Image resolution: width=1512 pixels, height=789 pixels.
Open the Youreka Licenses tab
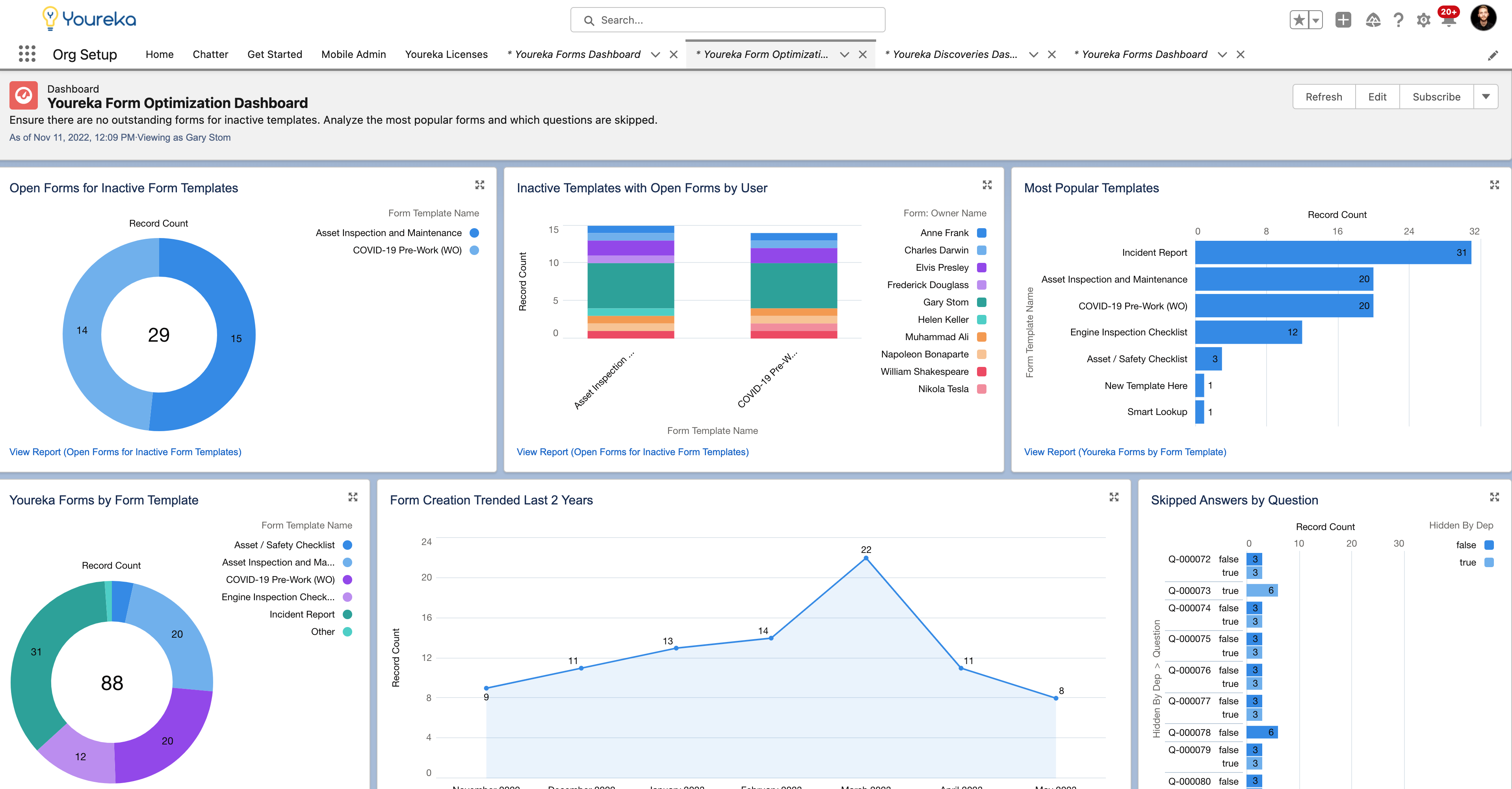[x=446, y=55]
